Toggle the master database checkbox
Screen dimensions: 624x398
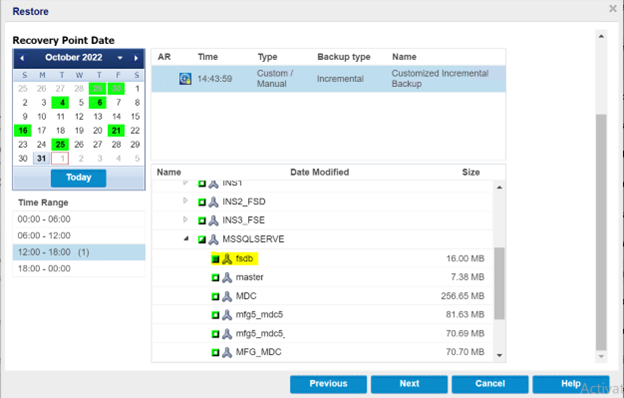coord(215,277)
